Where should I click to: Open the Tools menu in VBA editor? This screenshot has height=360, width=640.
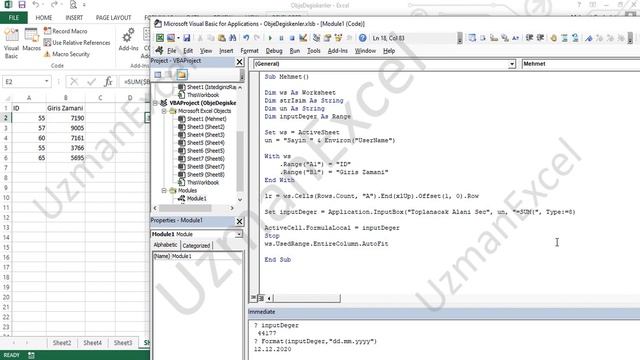(313, 51)
